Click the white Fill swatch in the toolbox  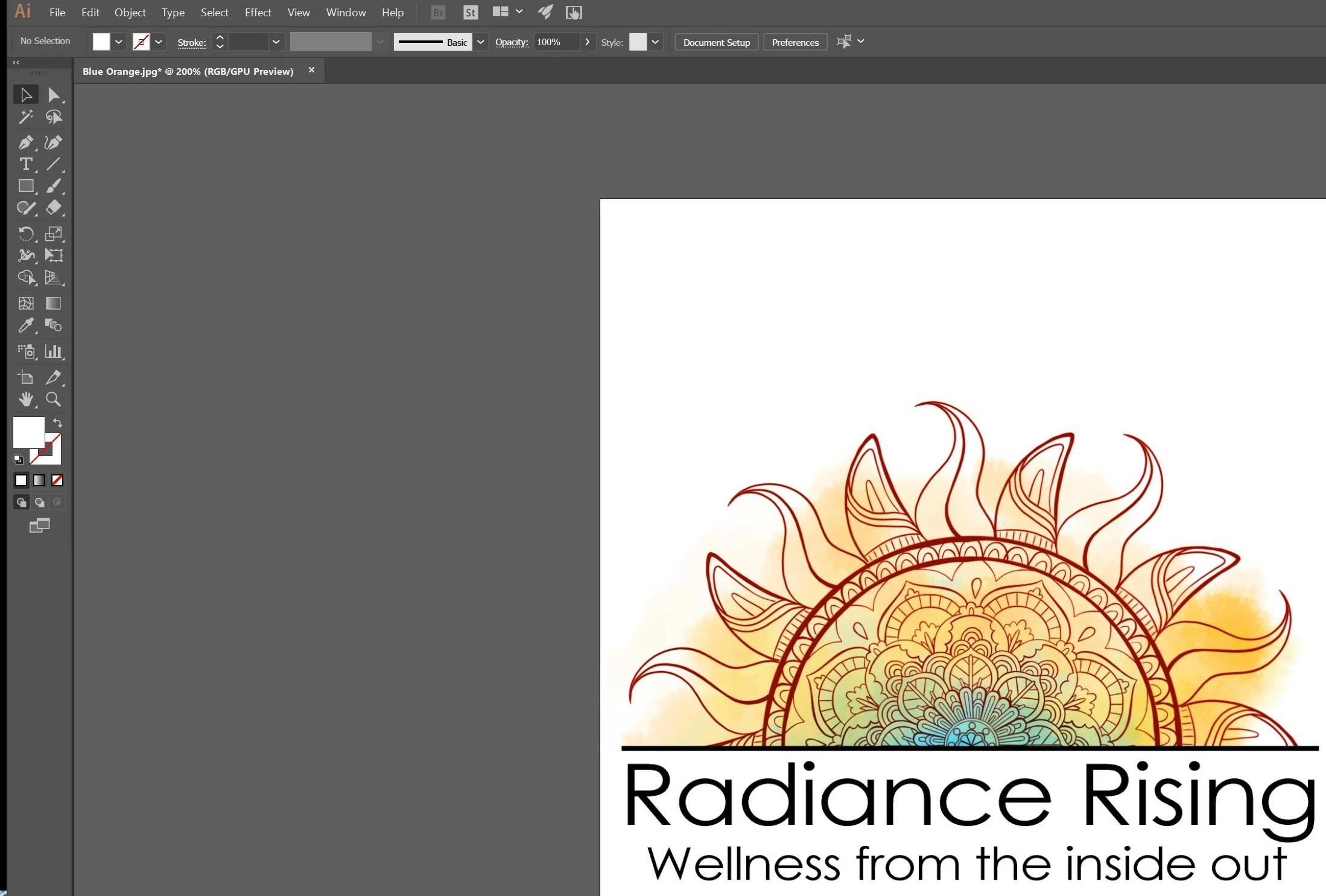[x=27, y=431]
